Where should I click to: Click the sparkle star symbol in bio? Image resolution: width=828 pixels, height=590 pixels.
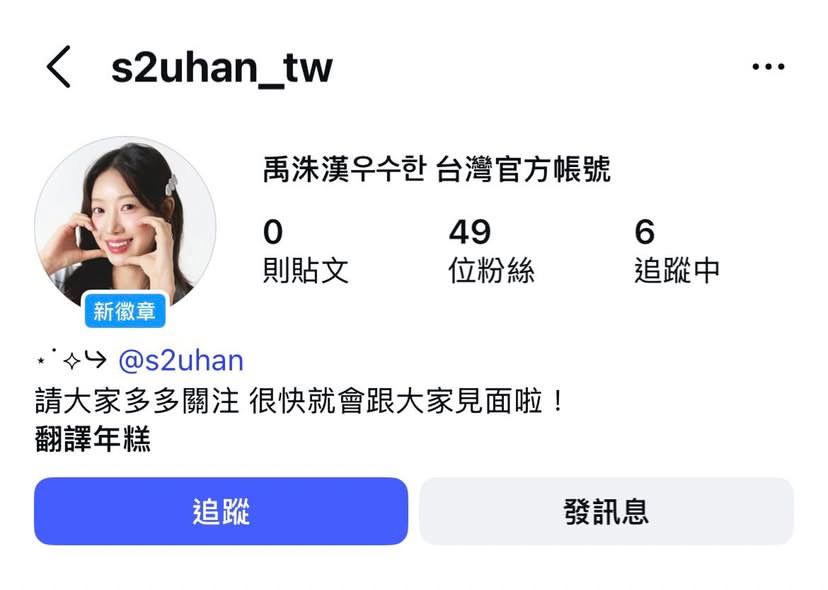pyautogui.click(x=72, y=361)
